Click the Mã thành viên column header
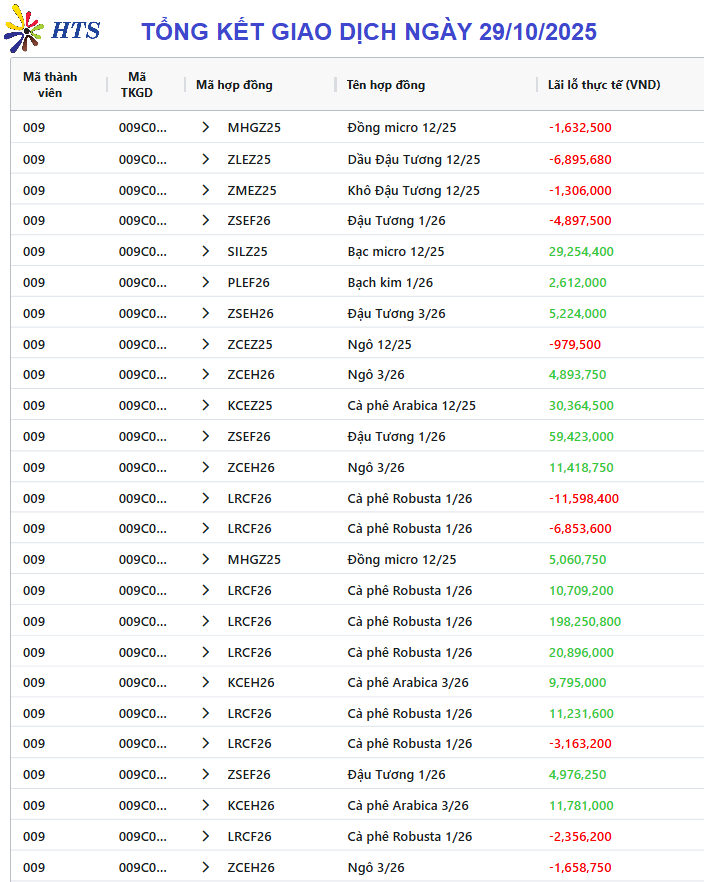The width and height of the screenshot is (704, 882). click(x=50, y=85)
